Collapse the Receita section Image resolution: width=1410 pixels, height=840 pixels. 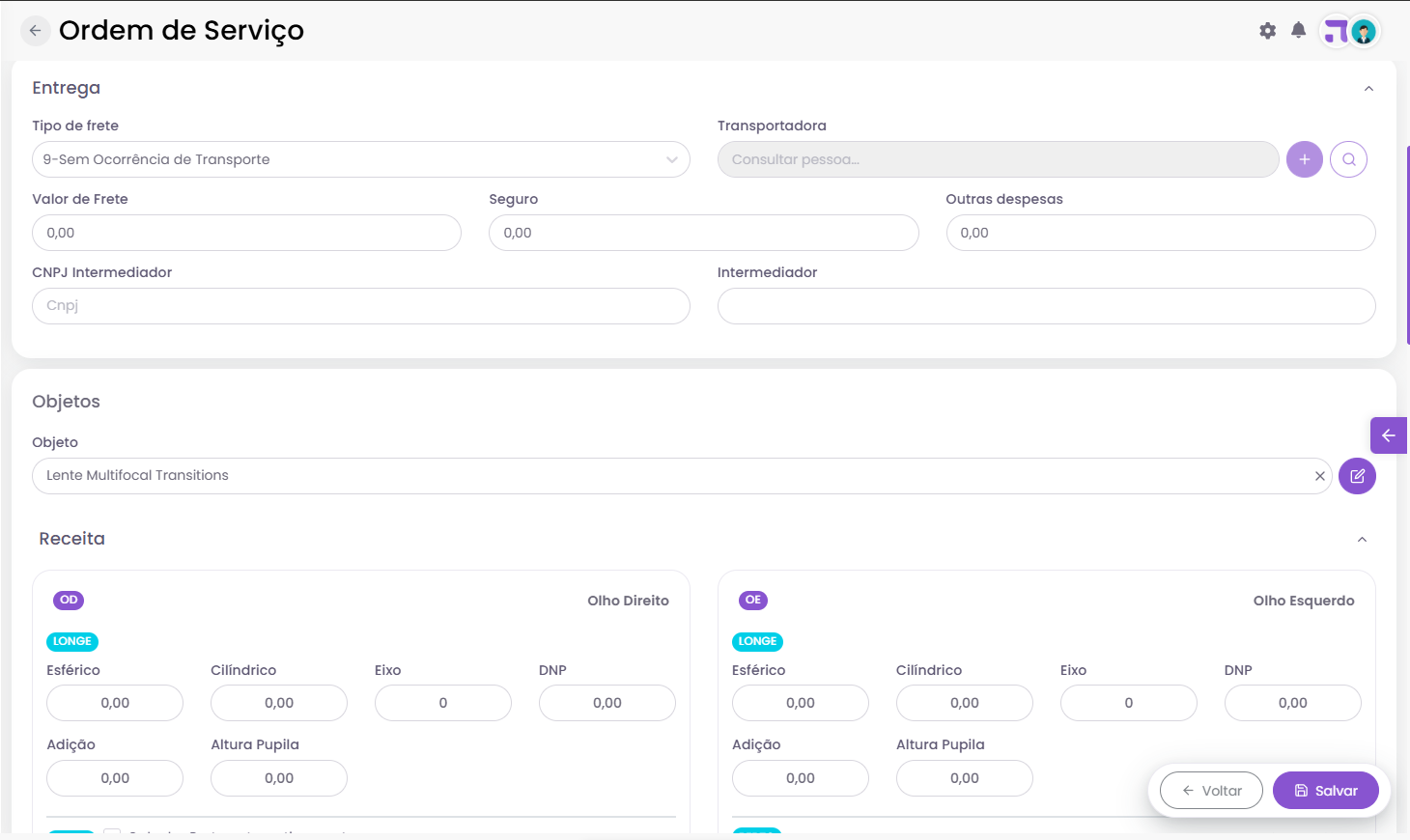coord(1363,540)
